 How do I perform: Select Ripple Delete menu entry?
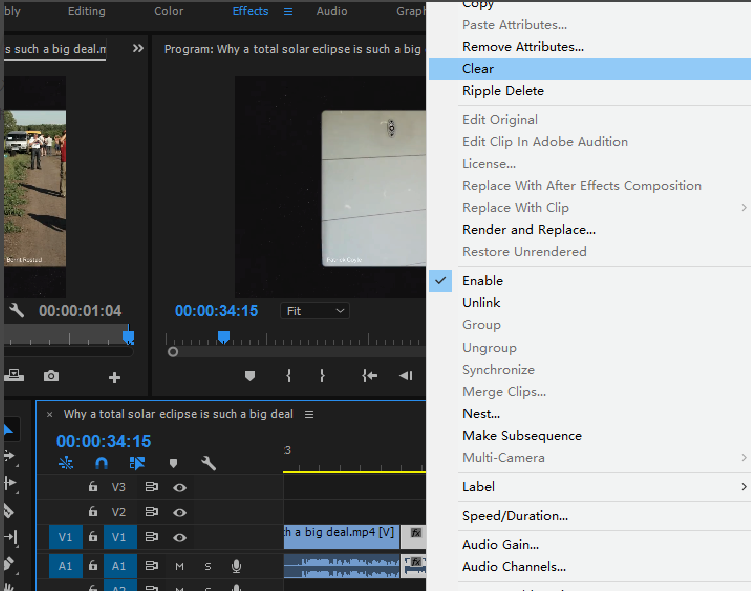click(x=503, y=91)
